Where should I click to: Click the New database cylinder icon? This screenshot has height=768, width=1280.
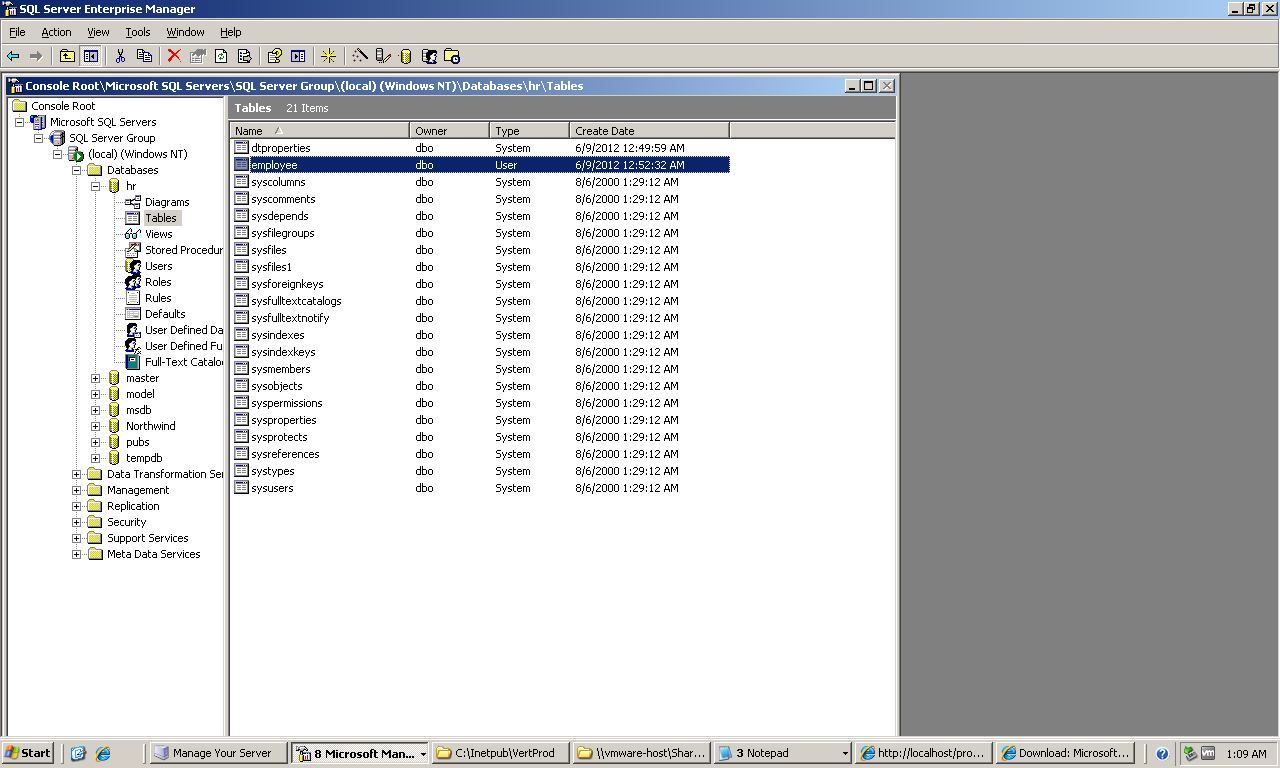(405, 56)
